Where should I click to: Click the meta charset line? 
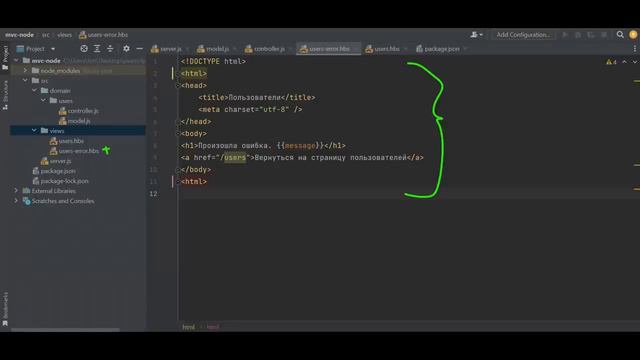250,109
